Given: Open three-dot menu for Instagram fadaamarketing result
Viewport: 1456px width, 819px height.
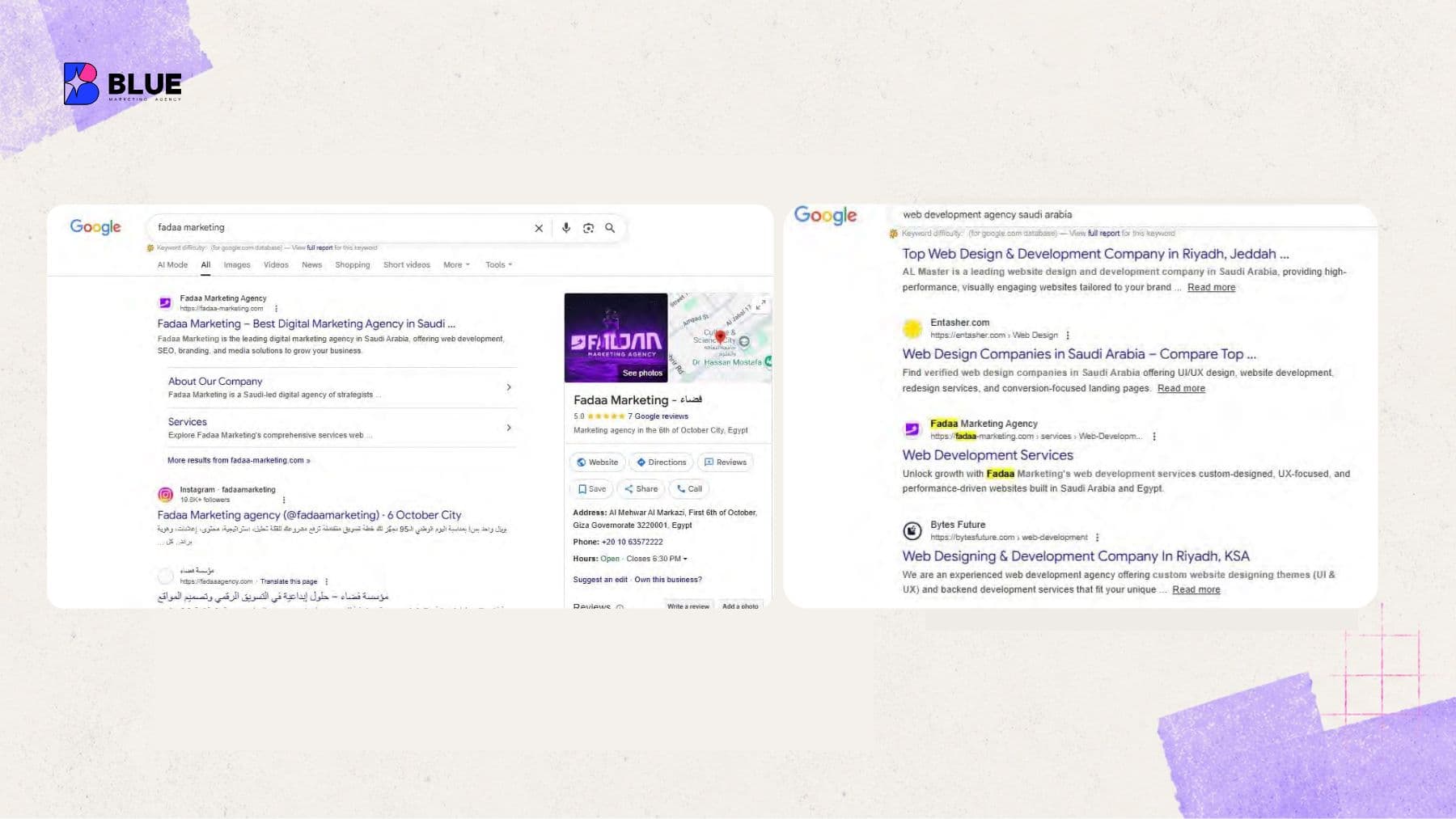Looking at the screenshot, I should tap(283, 500).
